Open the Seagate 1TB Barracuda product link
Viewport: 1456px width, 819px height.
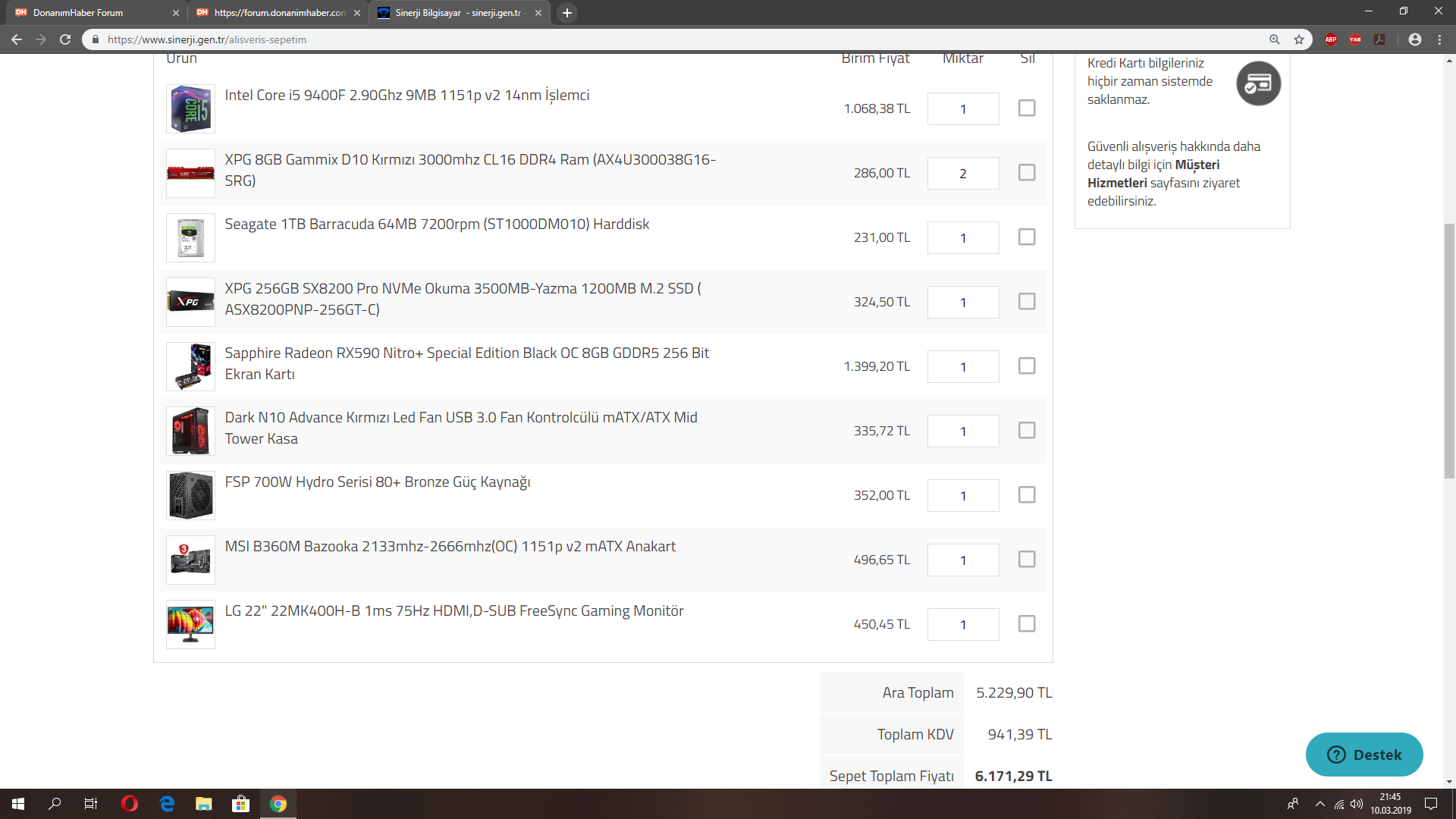click(437, 224)
